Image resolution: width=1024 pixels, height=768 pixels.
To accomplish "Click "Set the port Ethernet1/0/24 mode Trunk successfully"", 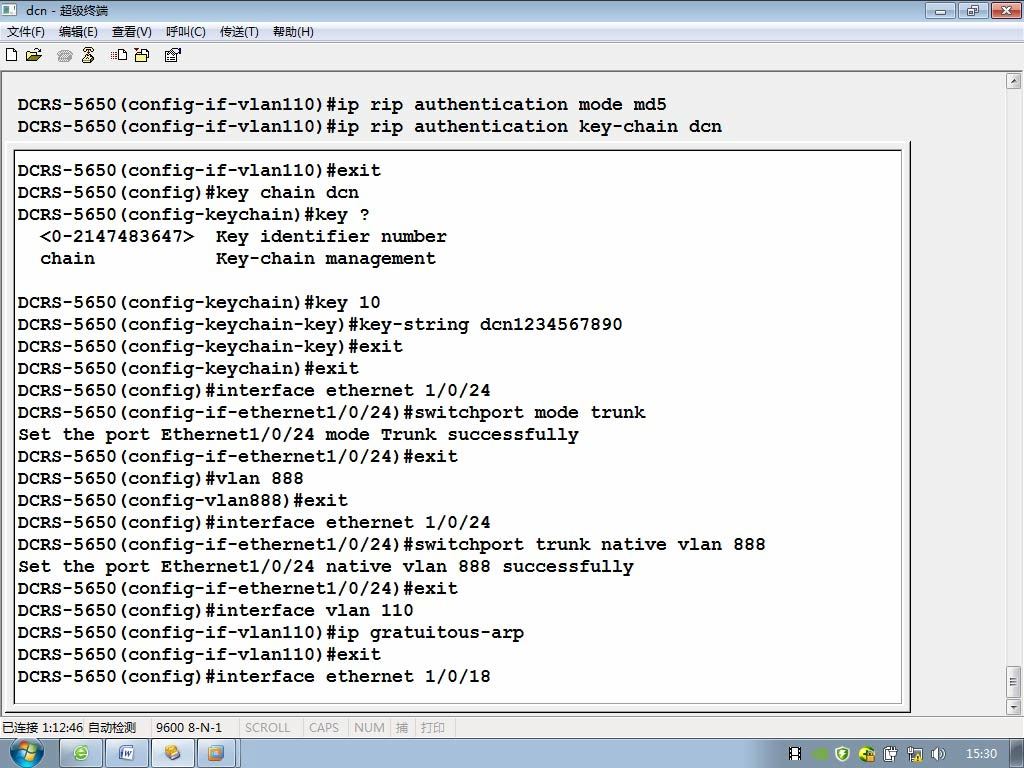I will tap(298, 435).
